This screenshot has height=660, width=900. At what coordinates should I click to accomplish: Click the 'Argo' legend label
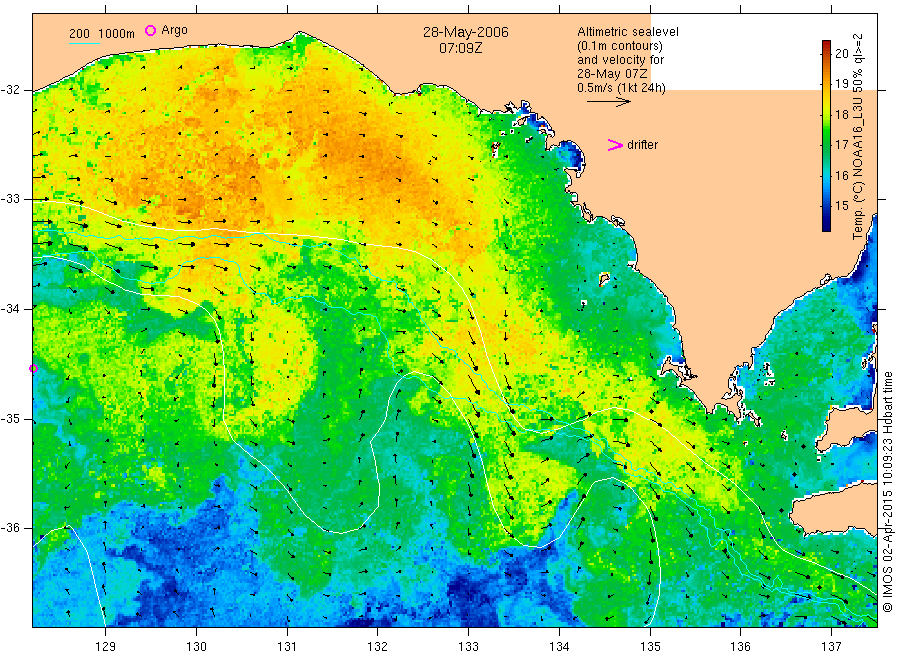(174, 30)
